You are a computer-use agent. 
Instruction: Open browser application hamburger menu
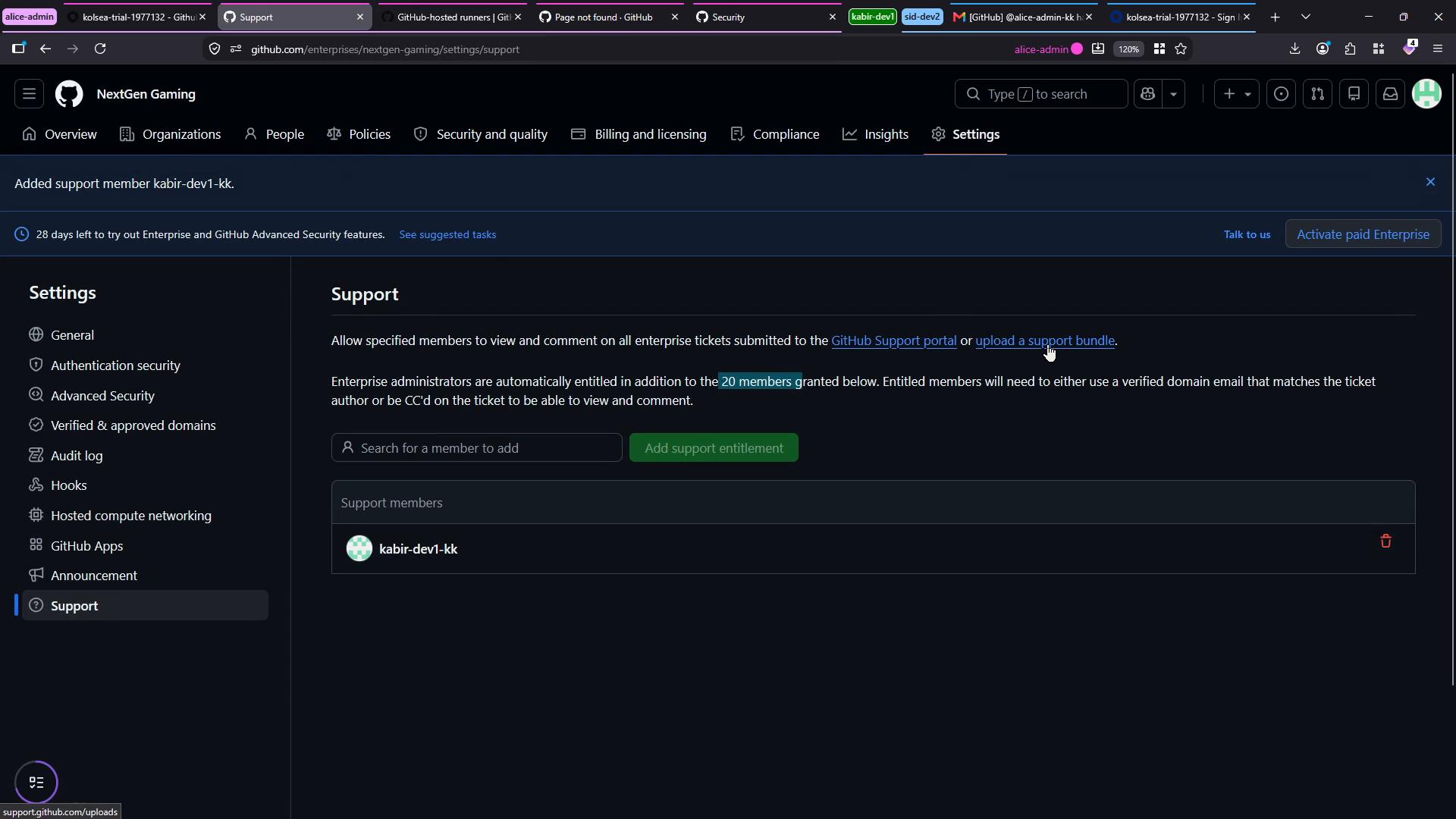tap(1437, 49)
